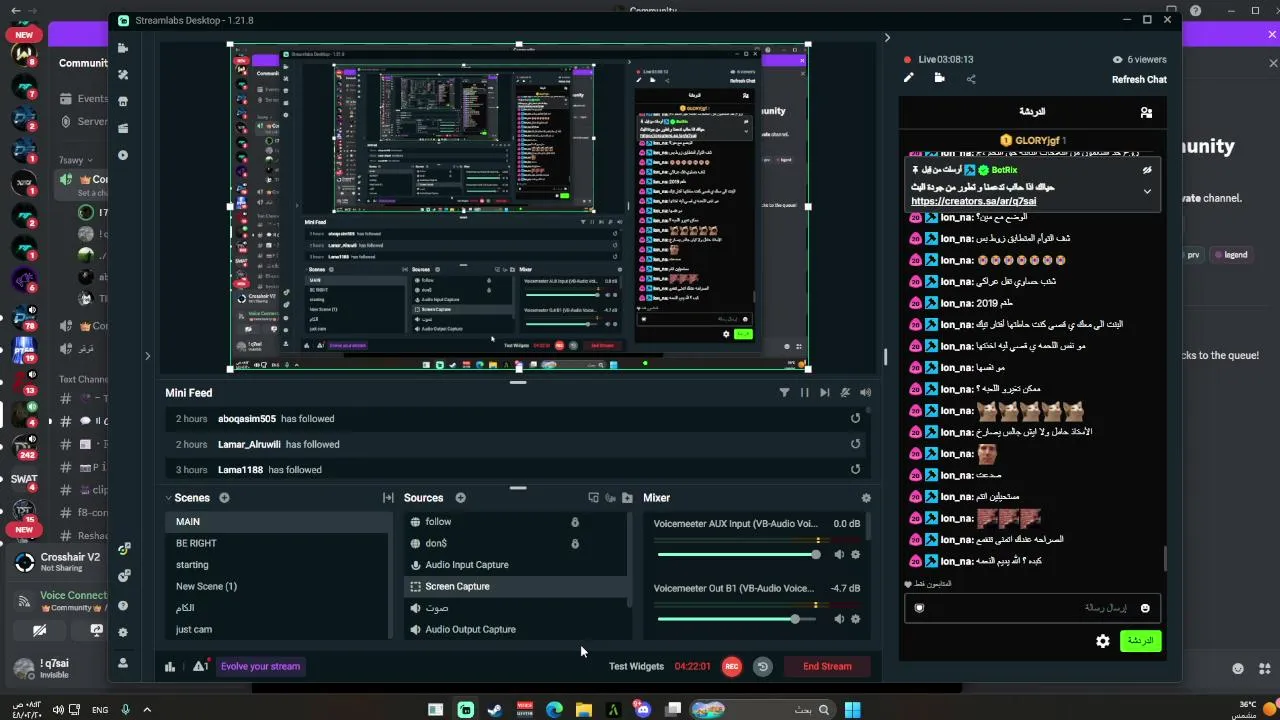Filter events in the Mini Feed
Image resolution: width=1280 pixels, height=720 pixels.
784,393
